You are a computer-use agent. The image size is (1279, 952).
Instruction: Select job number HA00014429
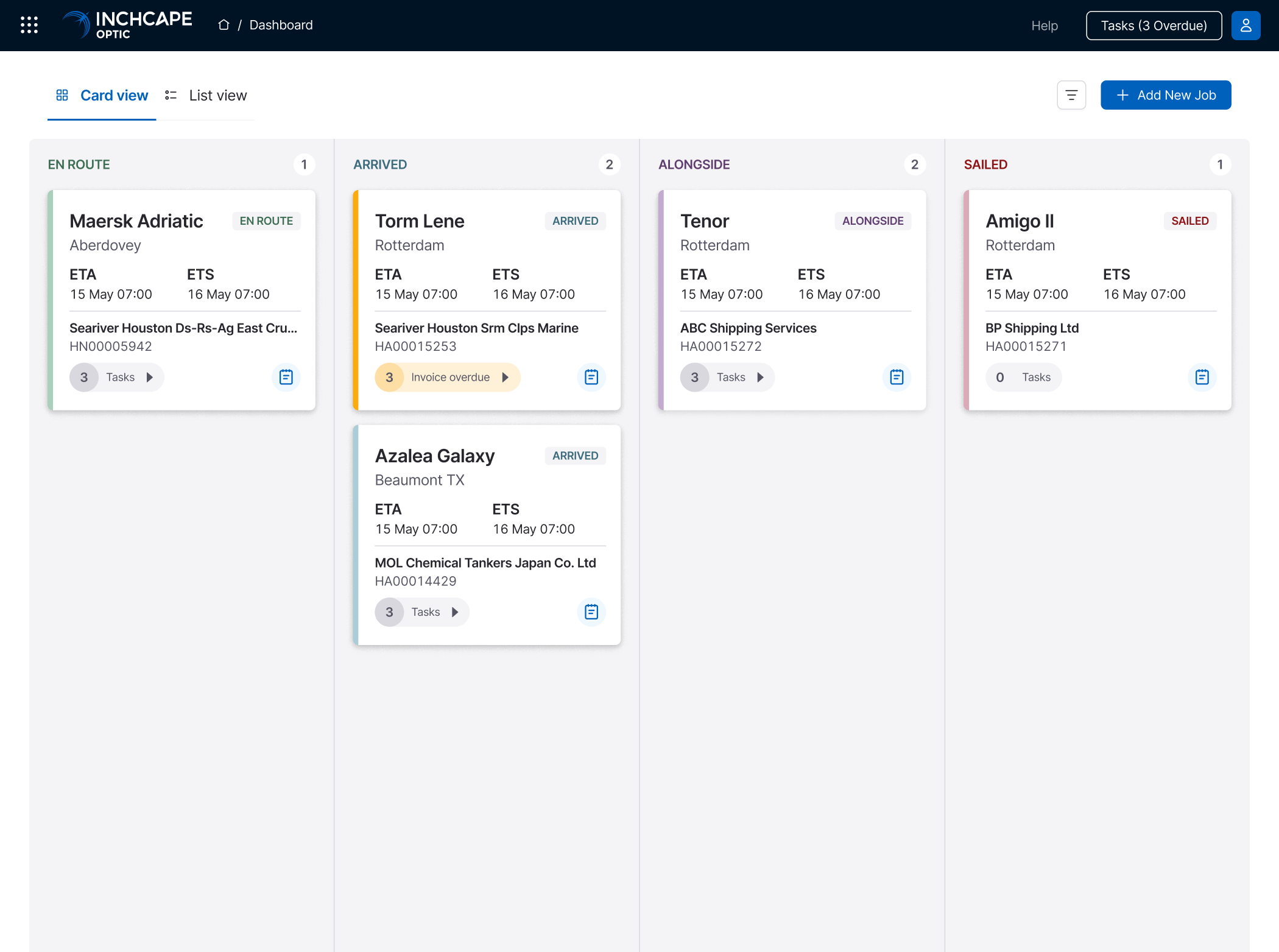(415, 581)
